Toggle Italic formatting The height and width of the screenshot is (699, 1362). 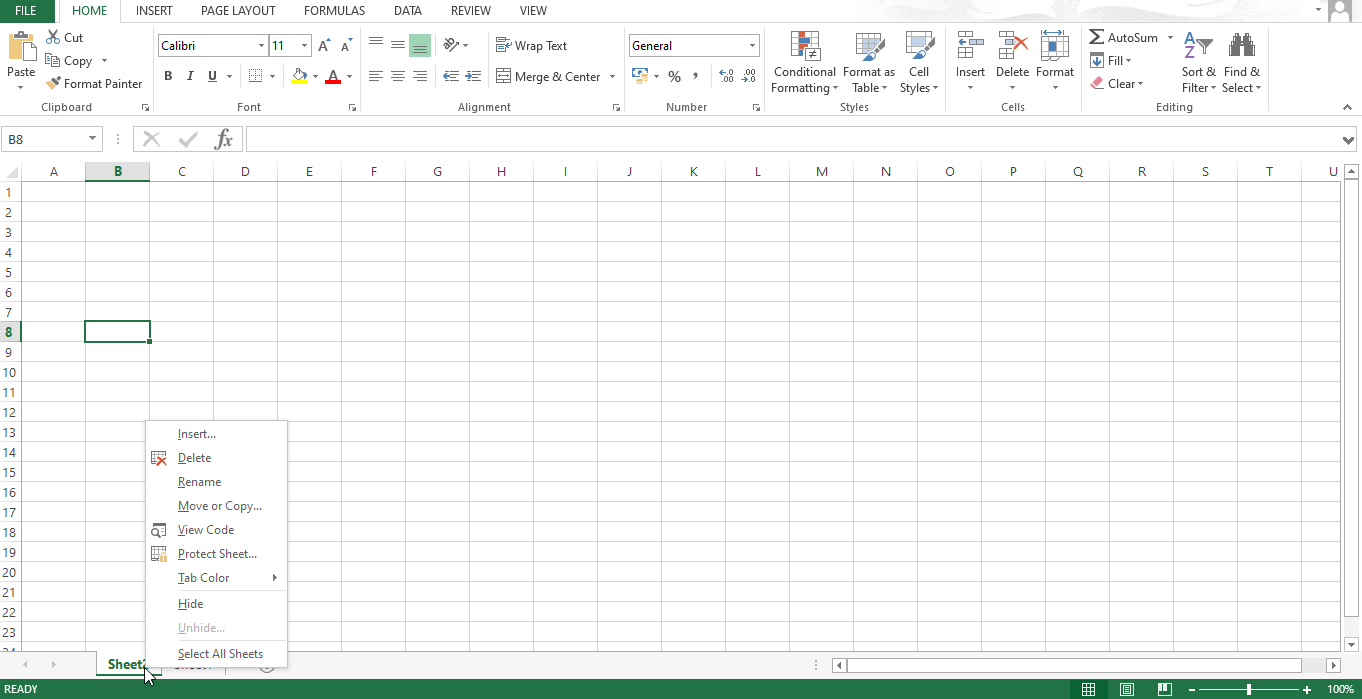coord(190,76)
